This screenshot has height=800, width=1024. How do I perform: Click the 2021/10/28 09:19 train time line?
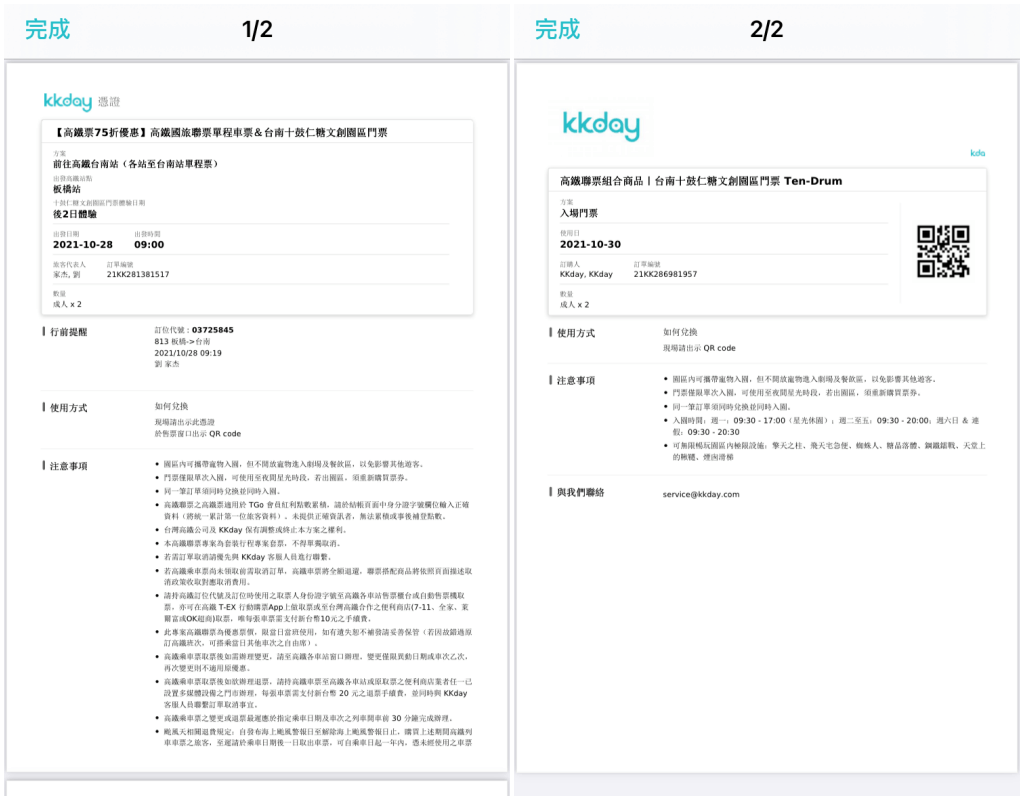[188, 353]
